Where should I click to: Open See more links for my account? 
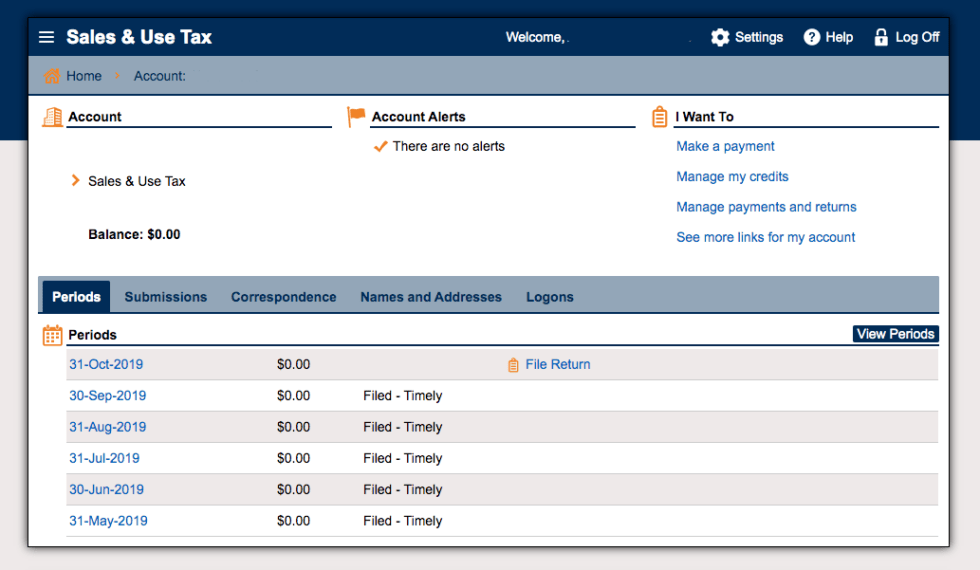coord(765,238)
